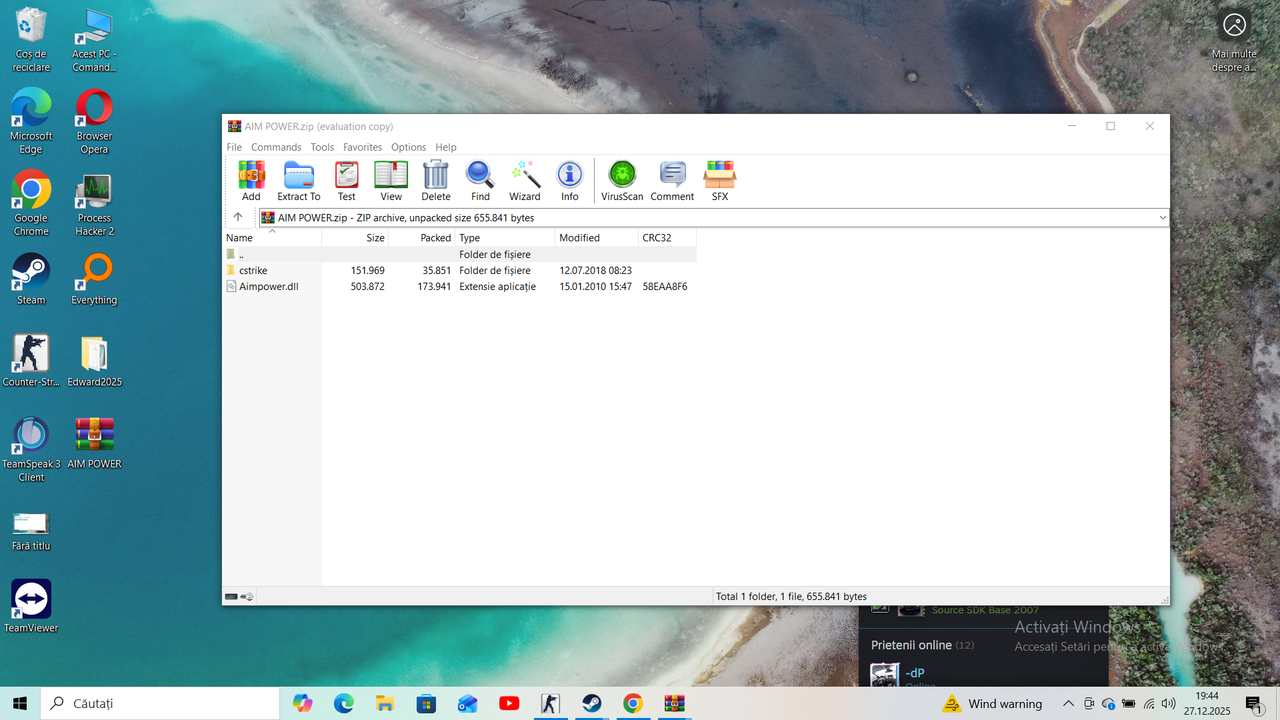Open Process Hacker 2 desktop icon

(x=94, y=204)
